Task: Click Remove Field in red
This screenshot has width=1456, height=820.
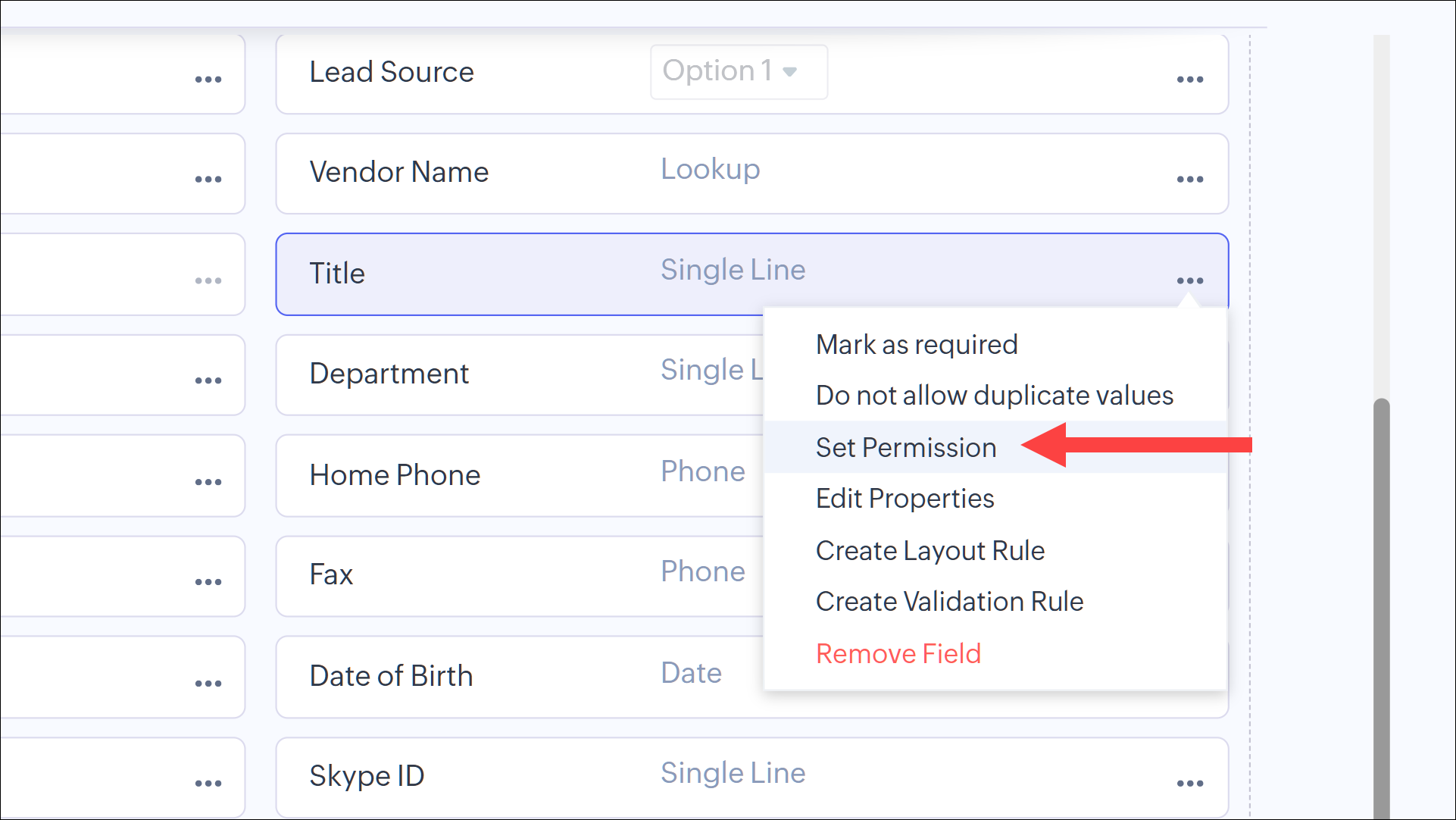Action: click(898, 654)
